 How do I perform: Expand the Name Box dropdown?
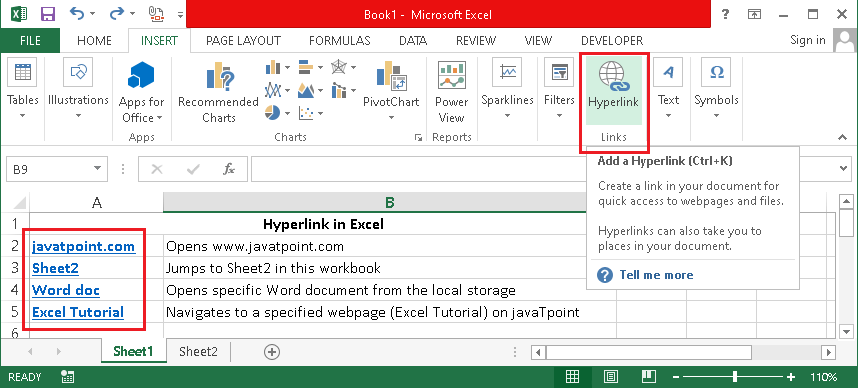point(97,169)
